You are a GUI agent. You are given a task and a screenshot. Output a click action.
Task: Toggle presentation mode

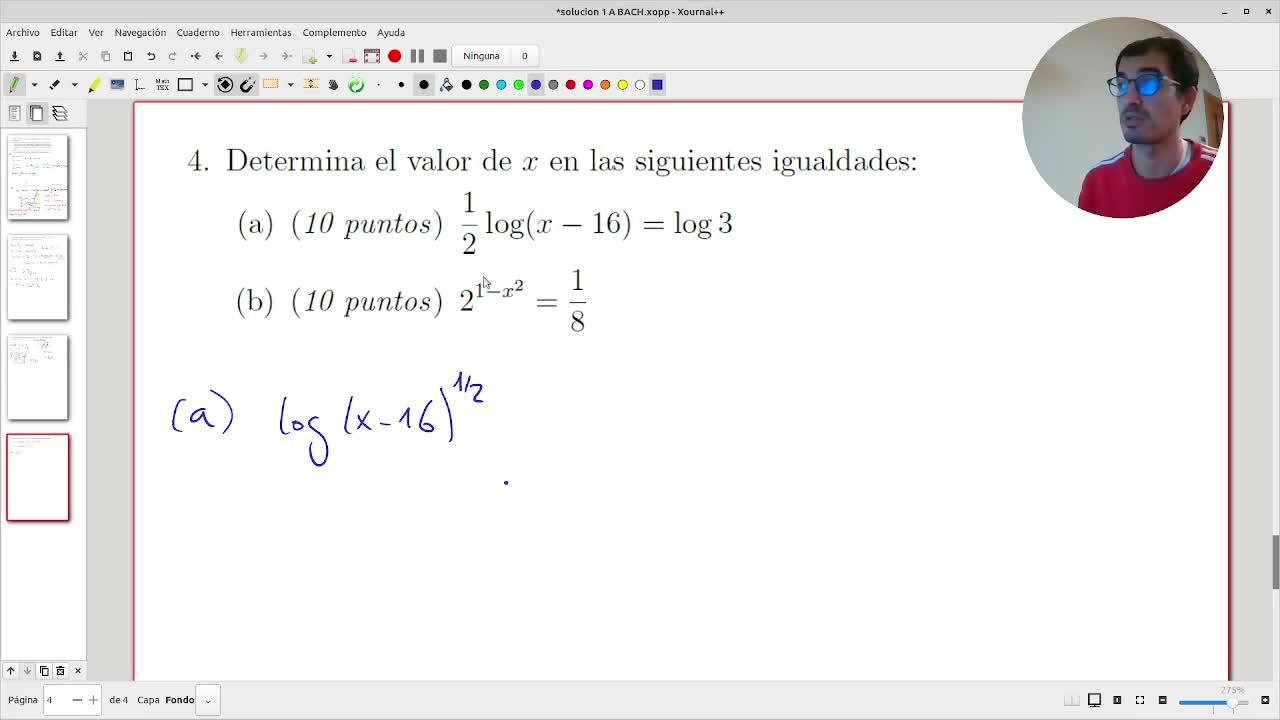(1094, 700)
